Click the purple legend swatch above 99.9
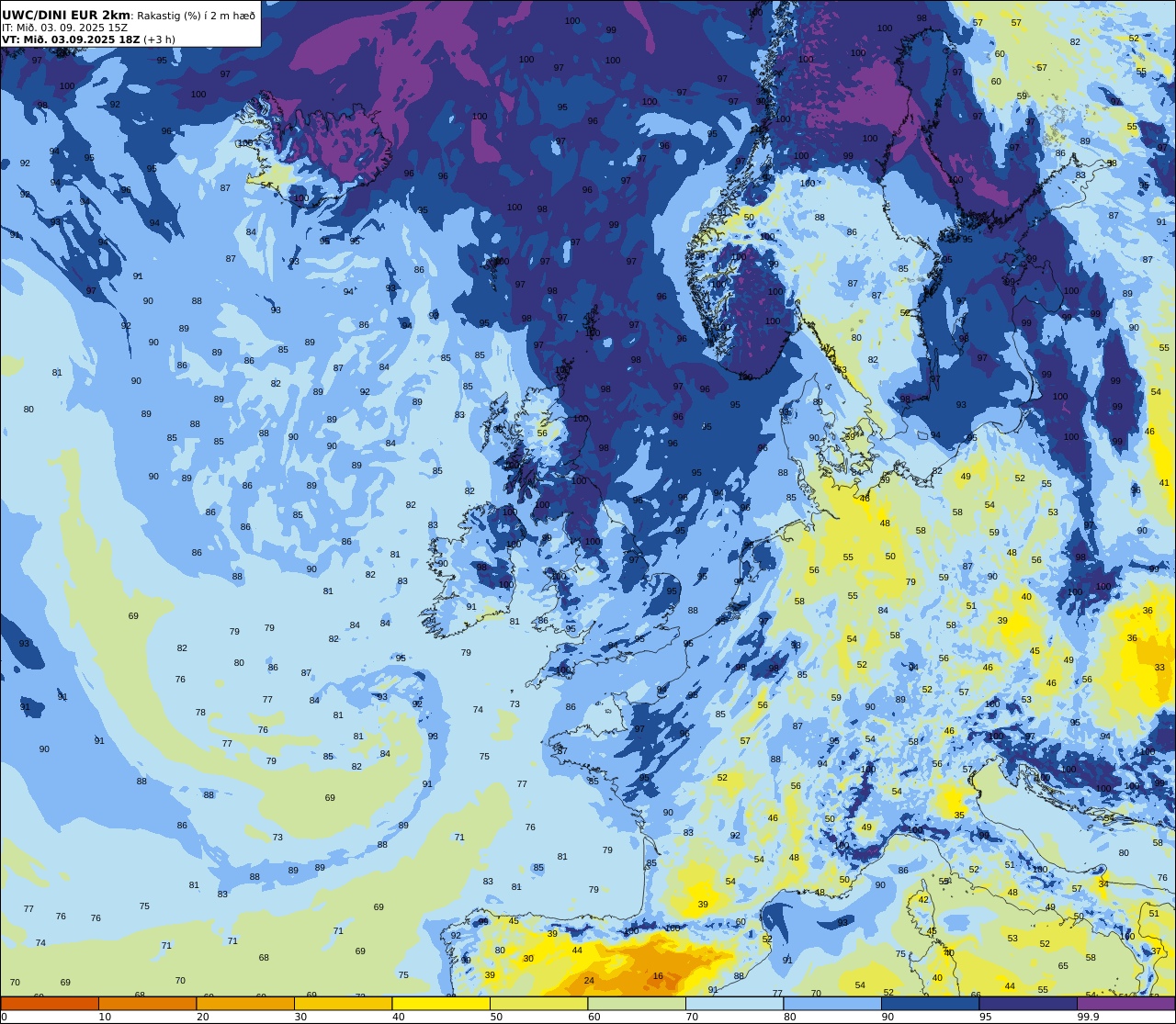1176x1024 pixels. tap(1125, 1004)
